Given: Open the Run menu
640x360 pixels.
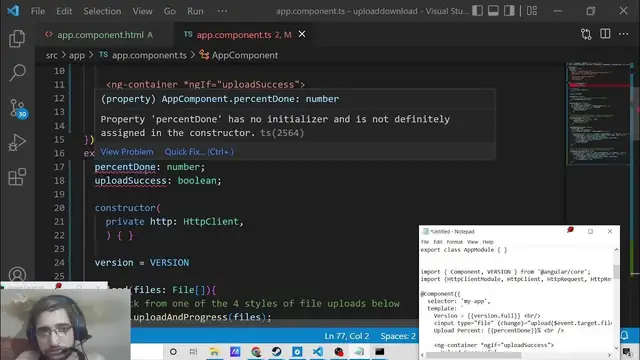Looking at the screenshot, I should 195,11.
